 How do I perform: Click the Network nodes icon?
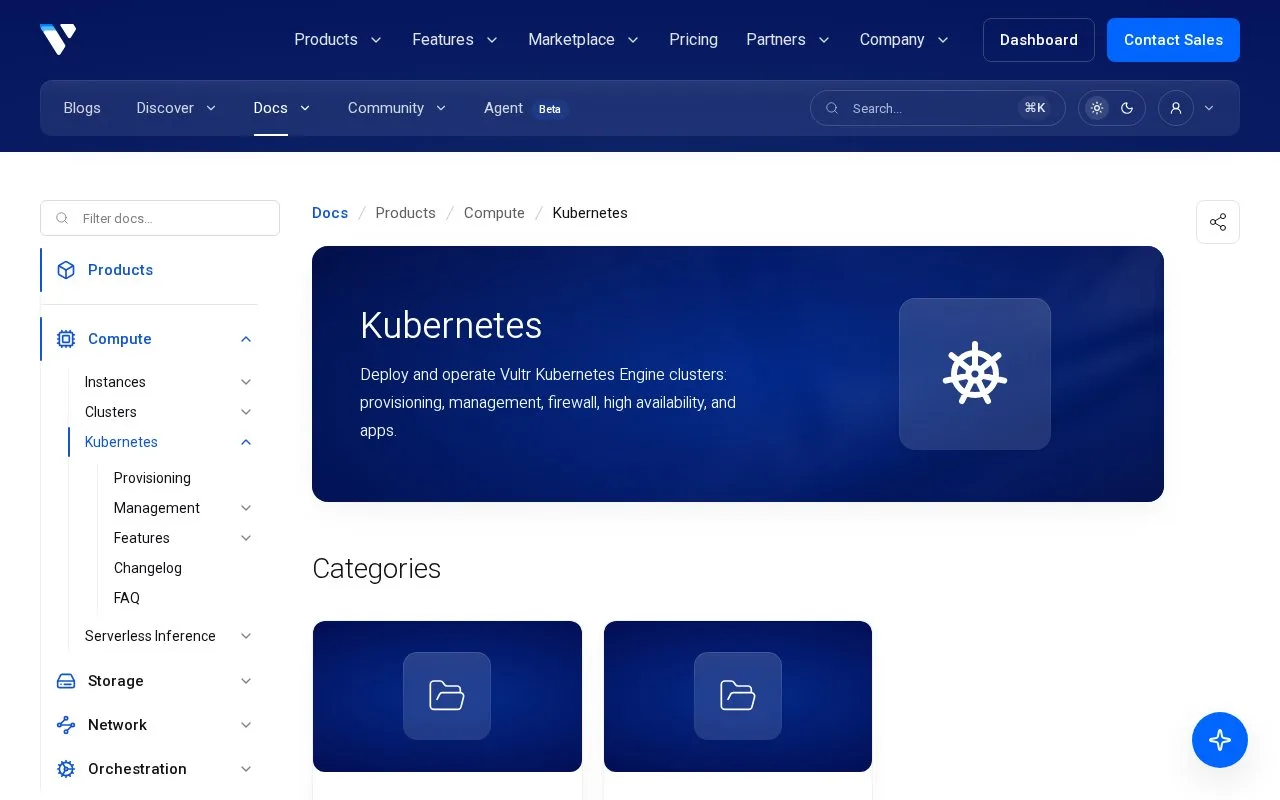pos(66,725)
